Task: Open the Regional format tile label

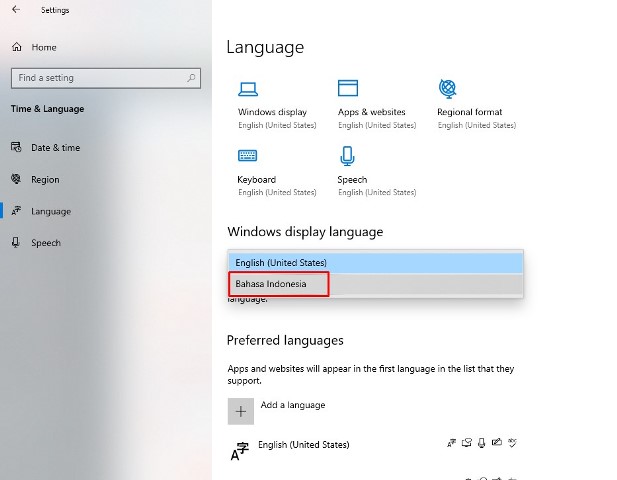Action: 469,112
